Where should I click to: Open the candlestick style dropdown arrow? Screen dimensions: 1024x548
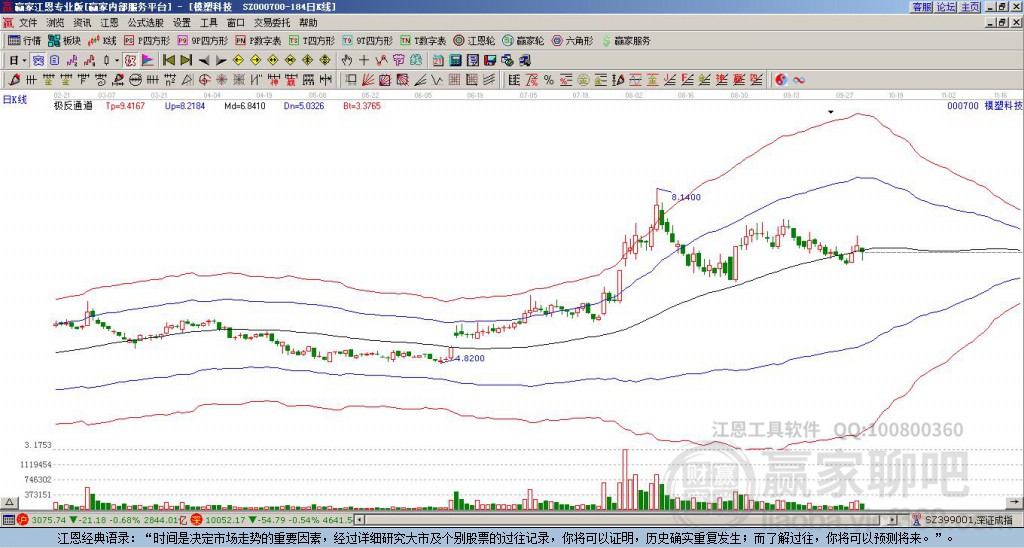click(117, 61)
